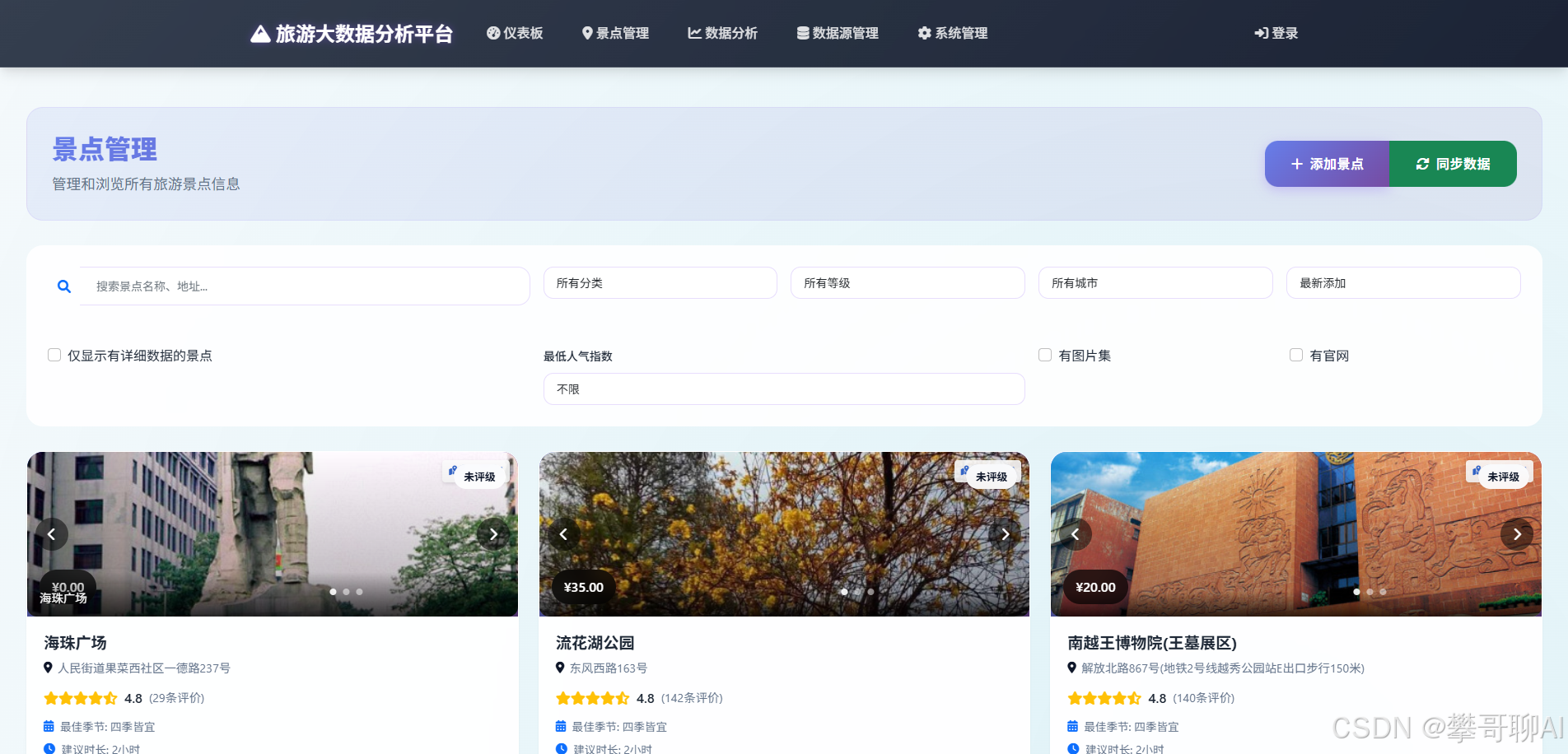Click (29条评价) review count
Viewport: 1568px width, 754px height.
coord(177,698)
